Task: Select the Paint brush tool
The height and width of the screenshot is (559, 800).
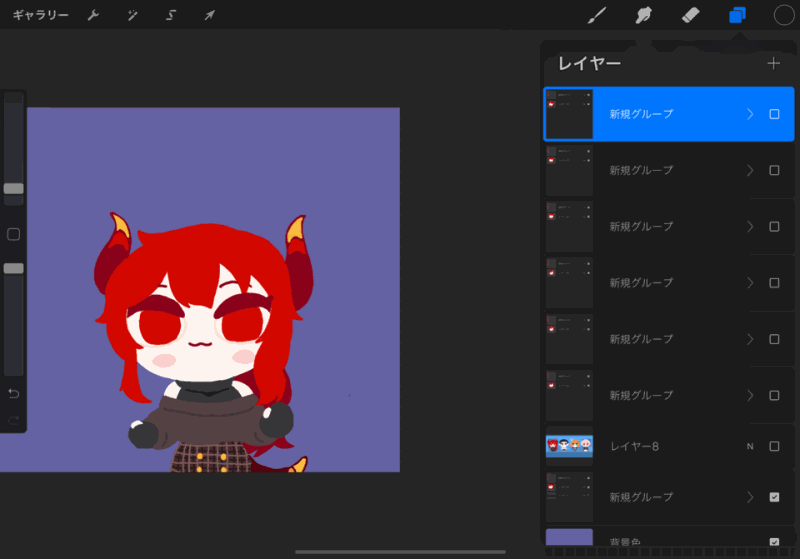Action: pyautogui.click(x=597, y=15)
